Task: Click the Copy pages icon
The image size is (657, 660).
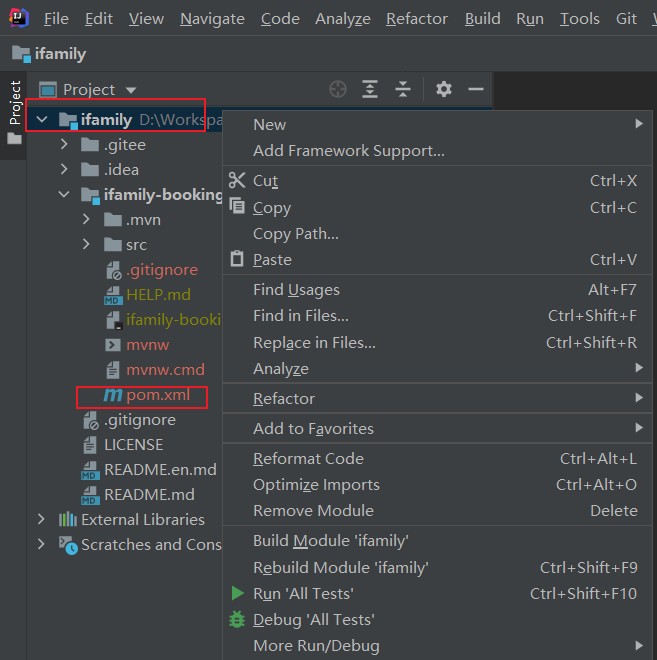Action: [237, 206]
